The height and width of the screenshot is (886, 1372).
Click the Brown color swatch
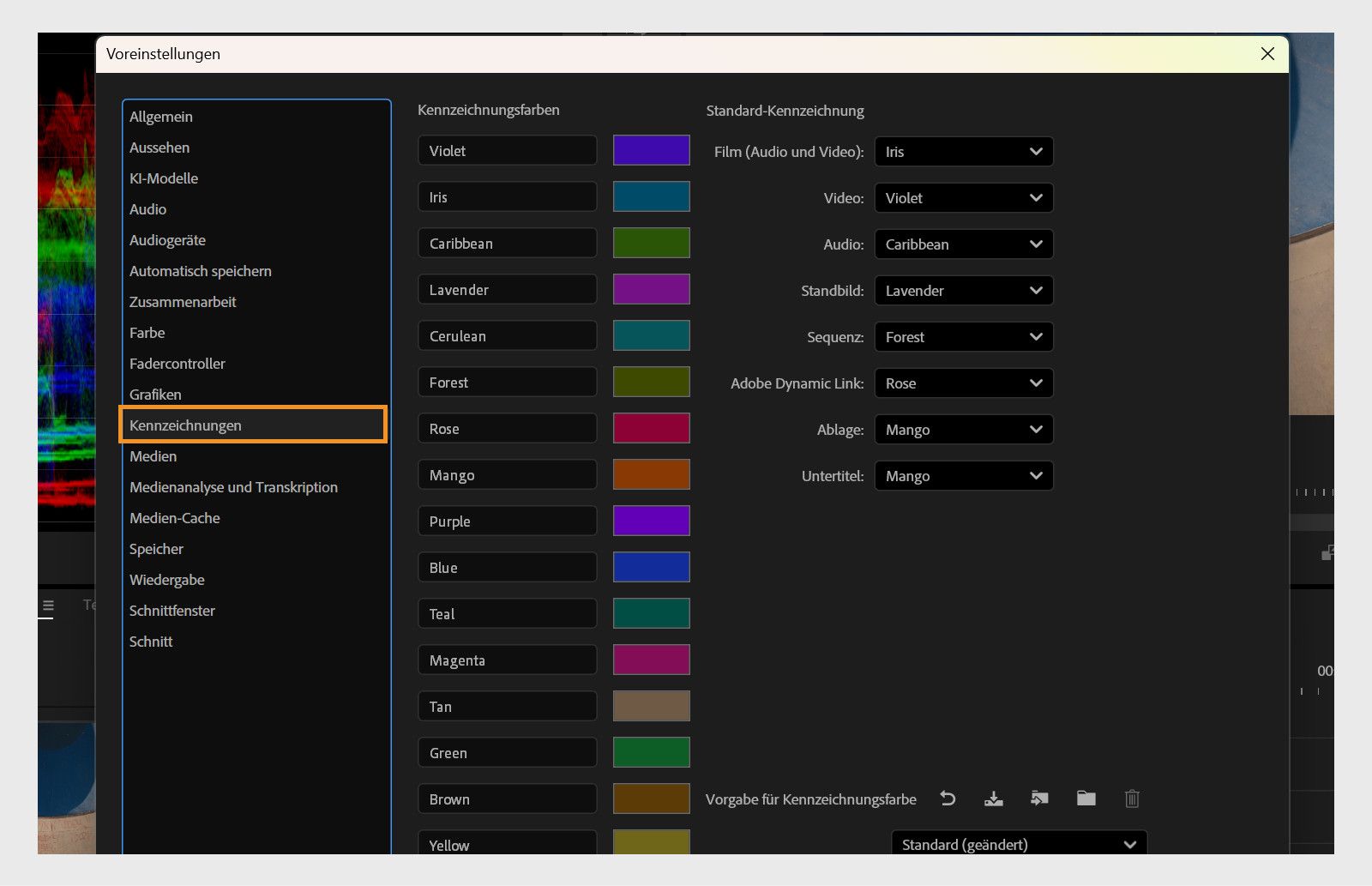[x=652, y=799]
